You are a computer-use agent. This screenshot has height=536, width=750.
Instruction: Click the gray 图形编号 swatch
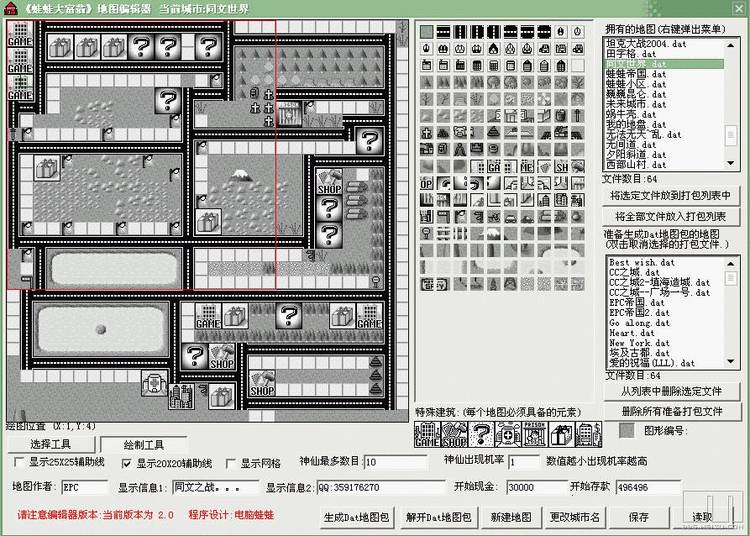coord(626,430)
